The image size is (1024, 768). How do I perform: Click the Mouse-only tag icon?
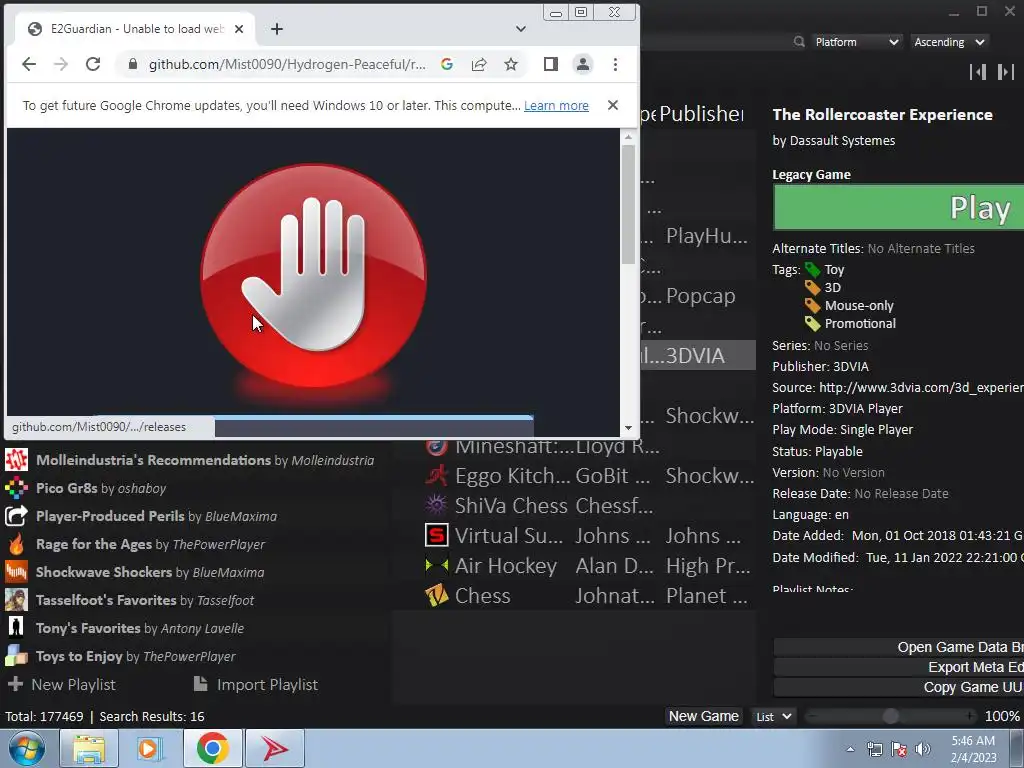tap(812, 305)
